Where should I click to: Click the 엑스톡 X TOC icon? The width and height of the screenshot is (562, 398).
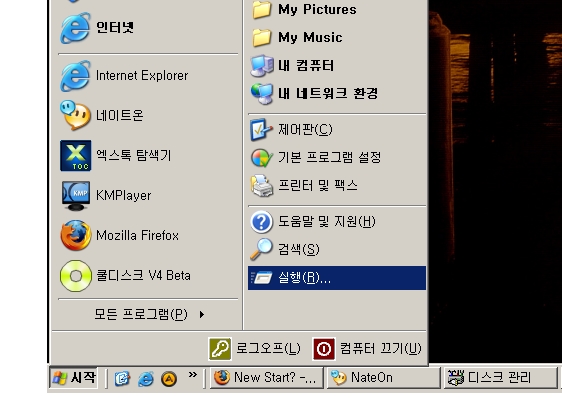[x=76, y=156]
